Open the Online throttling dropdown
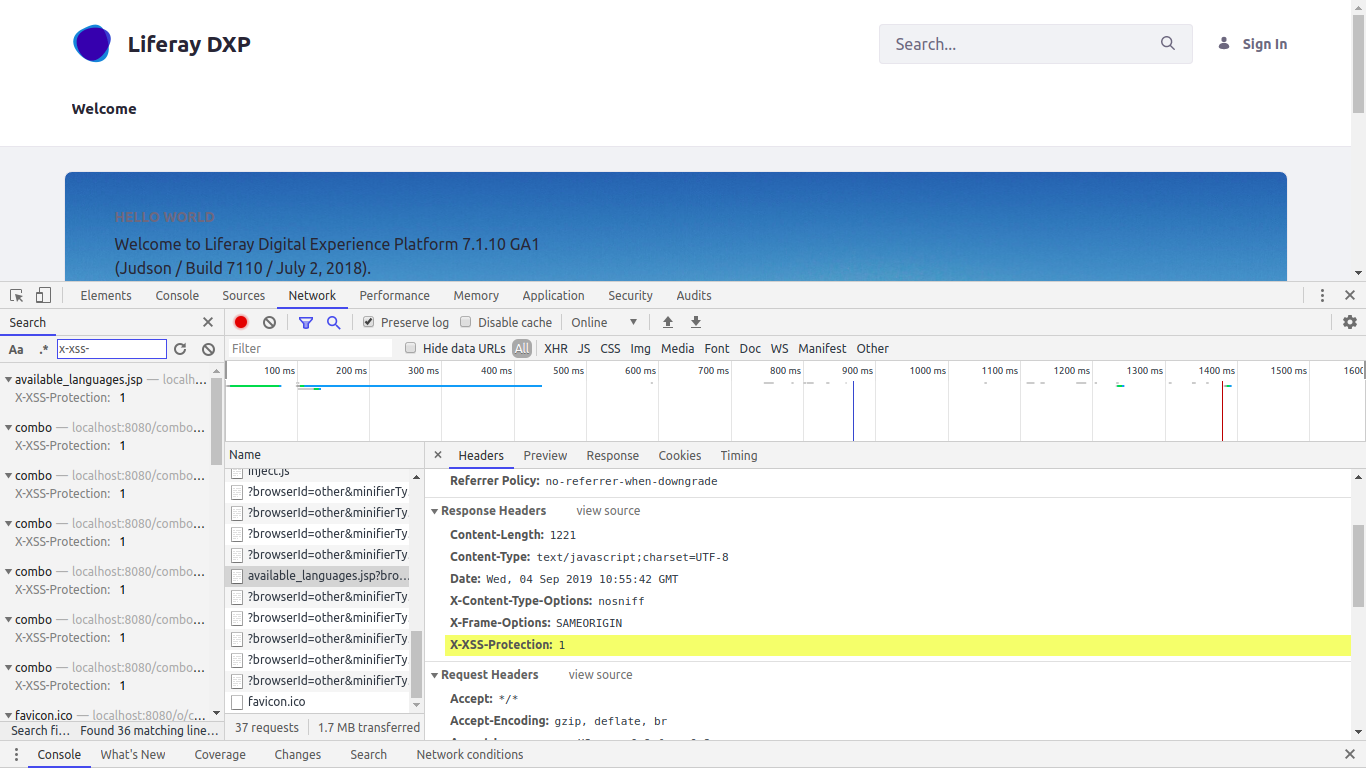 [604, 322]
